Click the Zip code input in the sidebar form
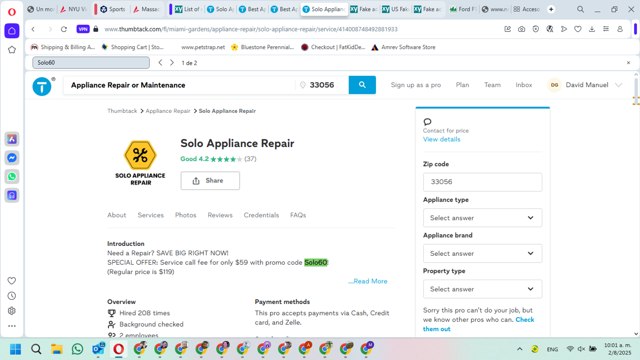640x360 pixels. point(482,182)
